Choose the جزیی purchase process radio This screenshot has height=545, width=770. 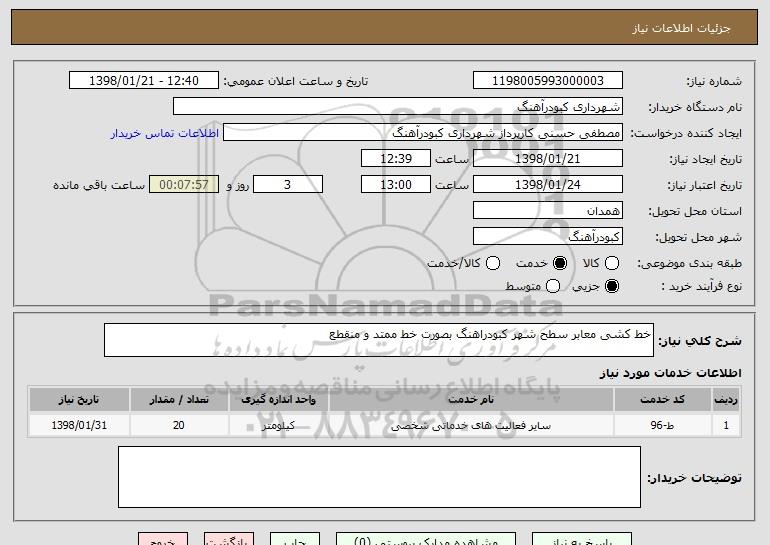click(x=612, y=286)
